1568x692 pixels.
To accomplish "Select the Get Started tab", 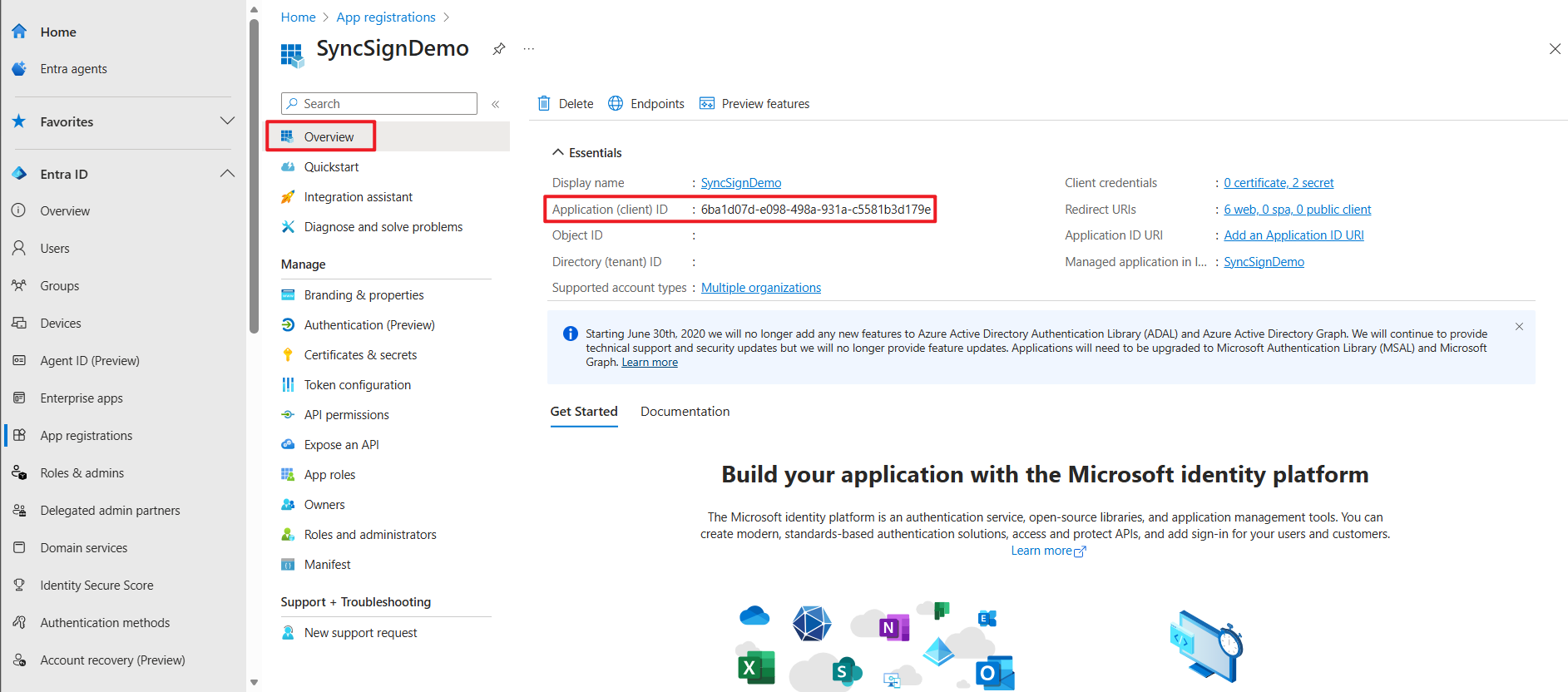I will tap(583, 412).
